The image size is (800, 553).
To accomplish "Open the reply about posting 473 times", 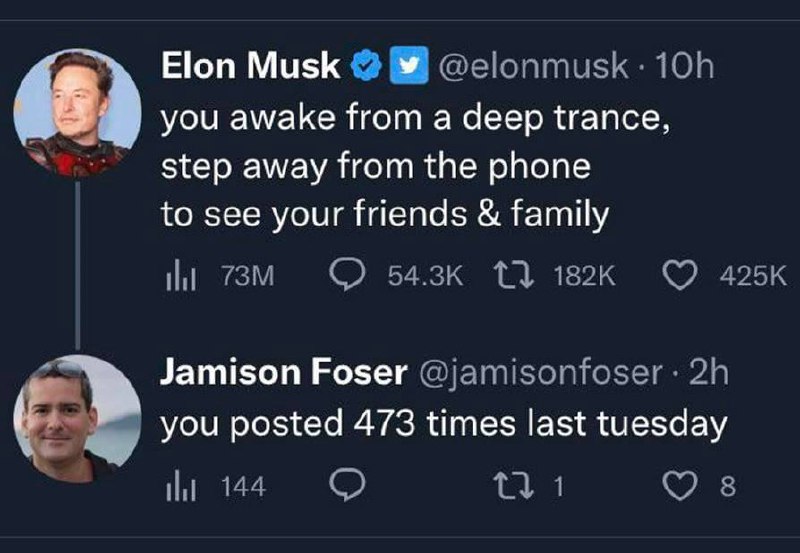I will pyautogui.click(x=443, y=424).
